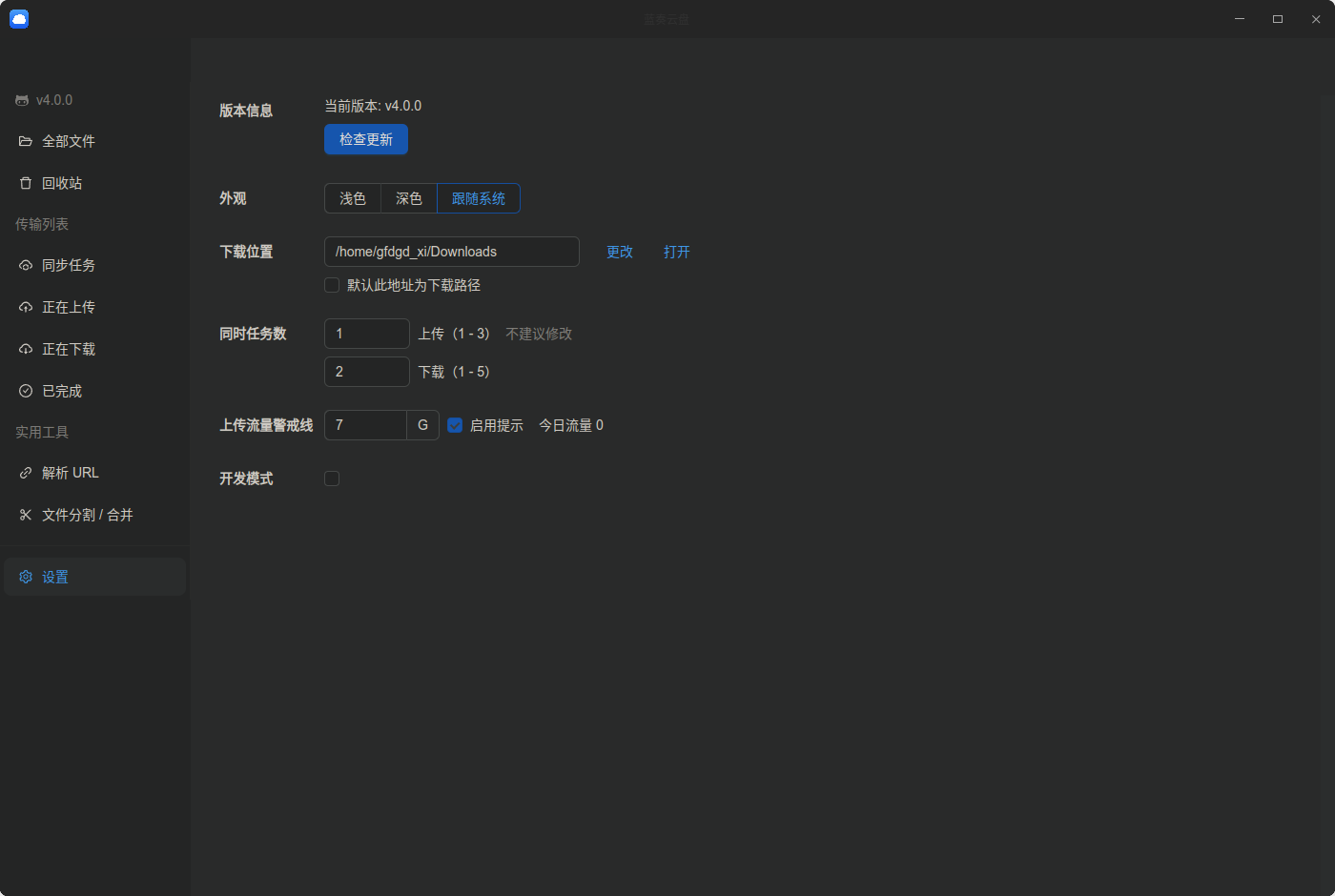This screenshot has height=896, width=1335.
Task: Show the 正在上传 transfers
Action: click(95, 307)
